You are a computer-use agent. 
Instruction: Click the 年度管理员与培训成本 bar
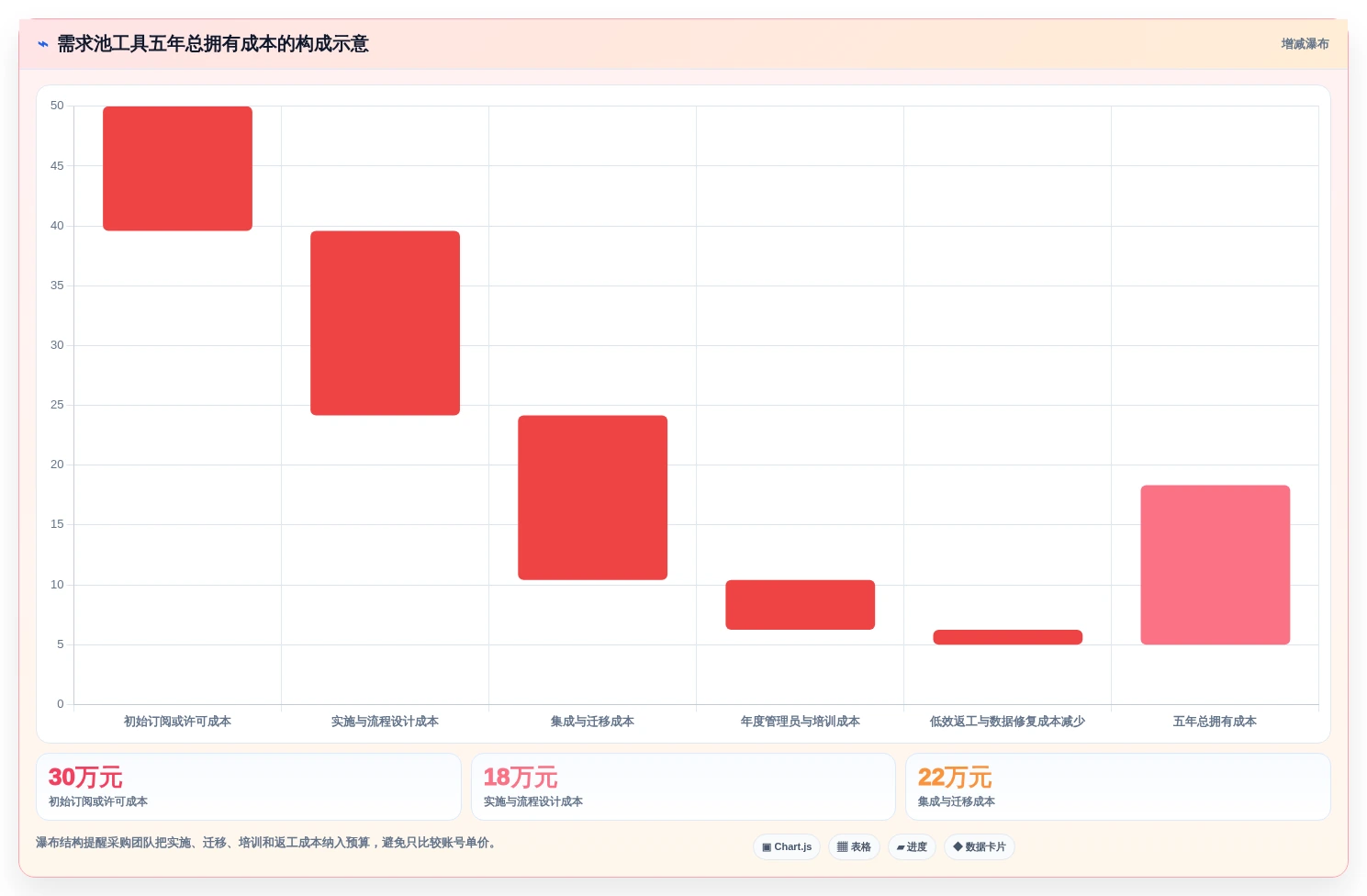tap(800, 605)
